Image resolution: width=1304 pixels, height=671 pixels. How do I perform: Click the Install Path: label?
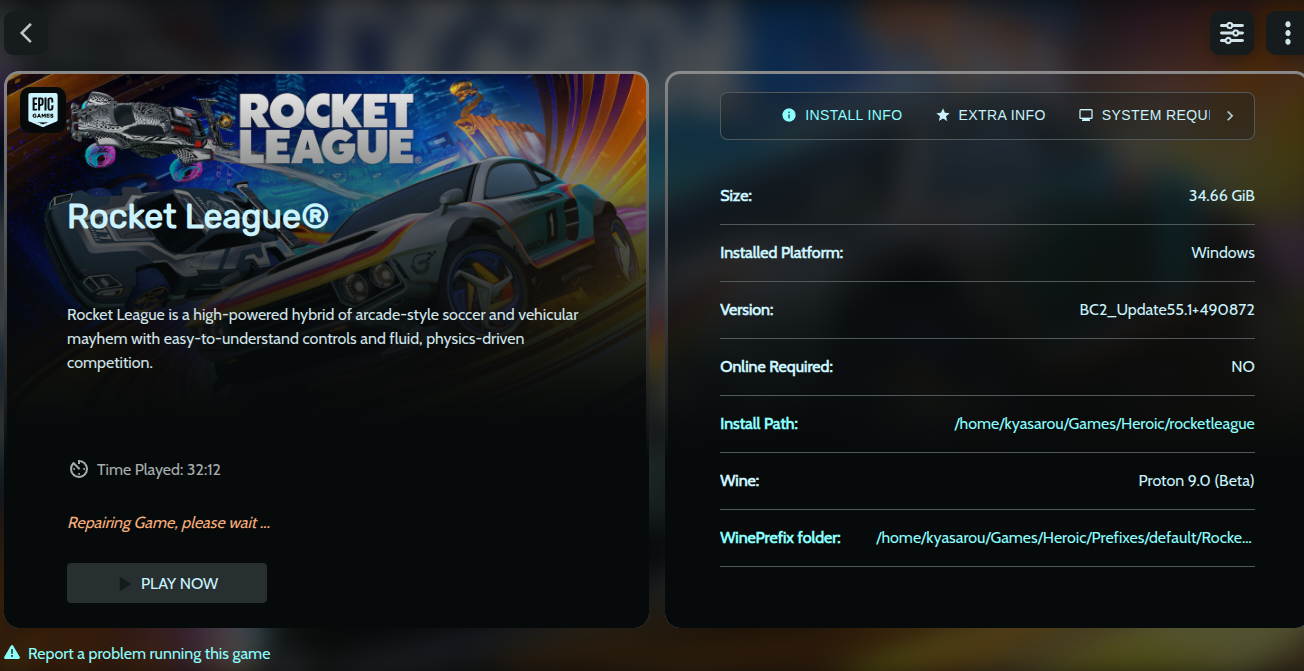(759, 423)
